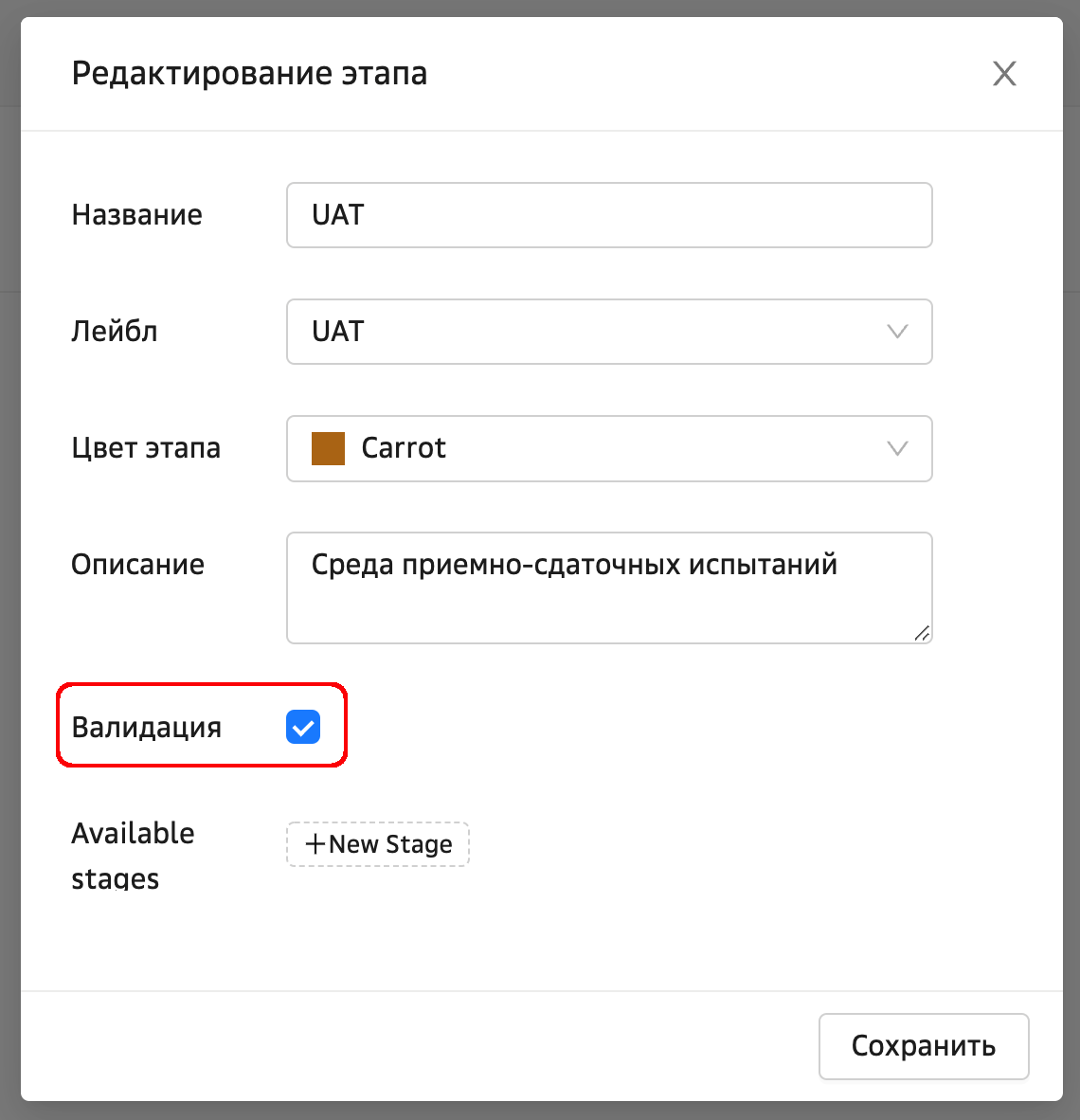The height and width of the screenshot is (1120, 1080).
Task: Toggle the Валидация checkbox
Action: (303, 727)
